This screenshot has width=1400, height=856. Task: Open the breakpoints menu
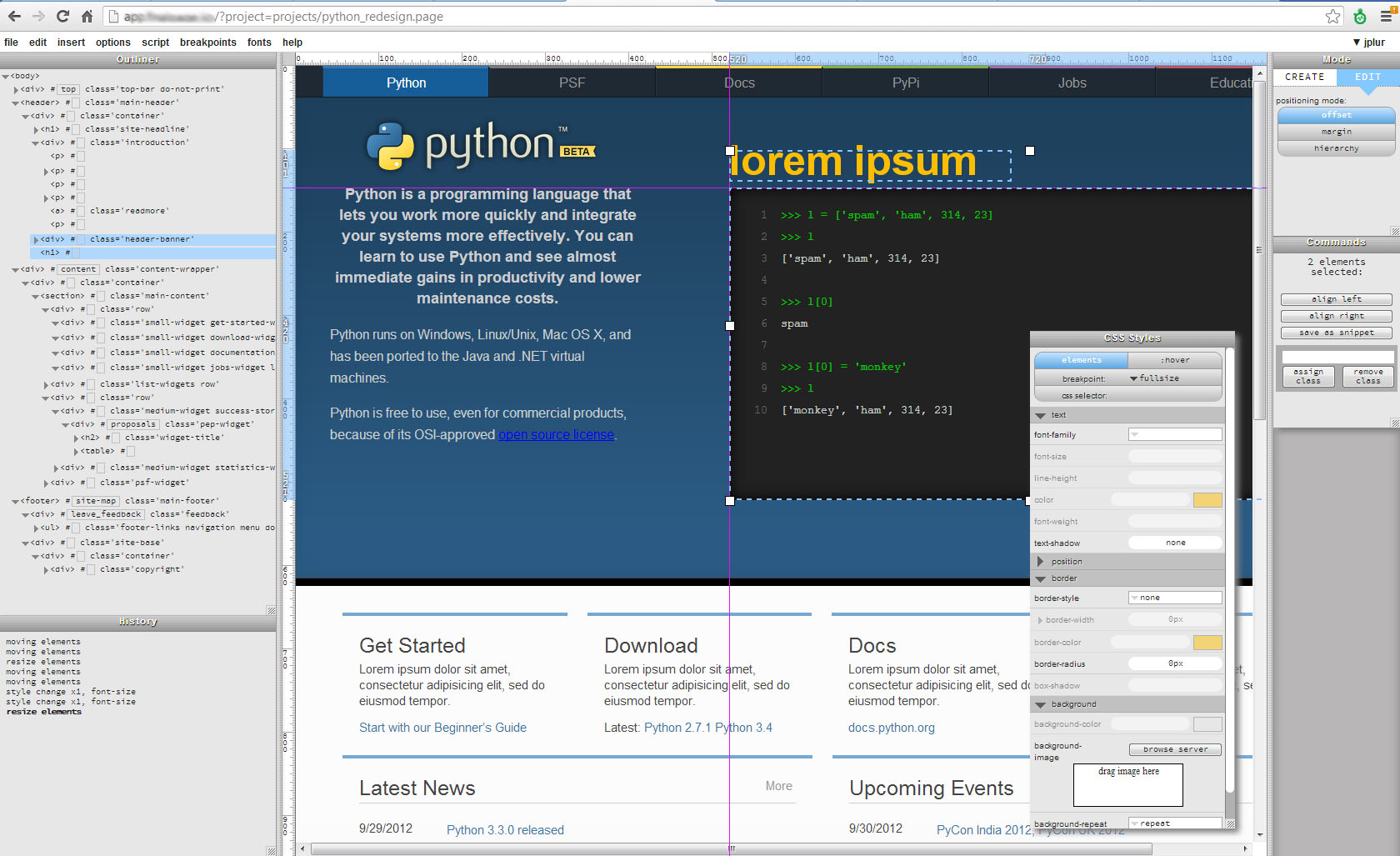click(x=207, y=43)
